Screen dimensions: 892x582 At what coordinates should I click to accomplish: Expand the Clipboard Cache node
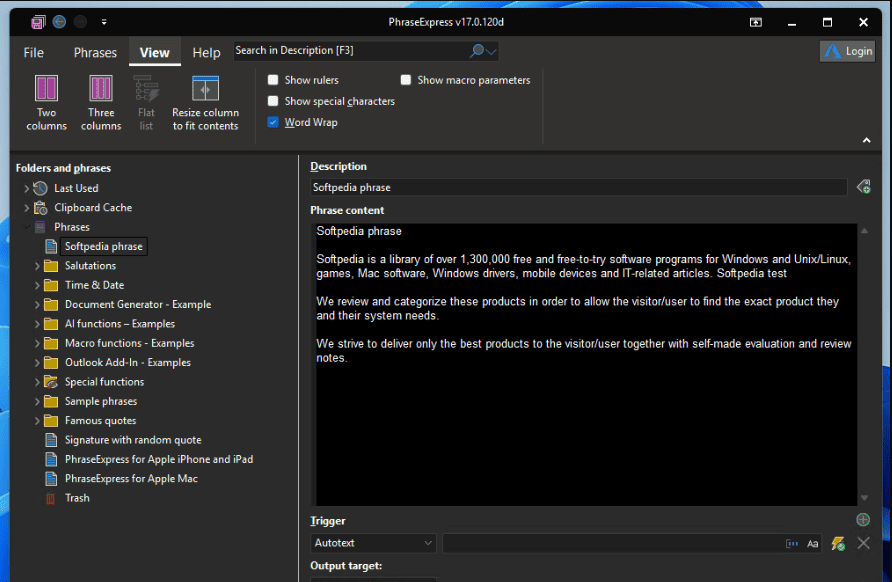(x=26, y=208)
